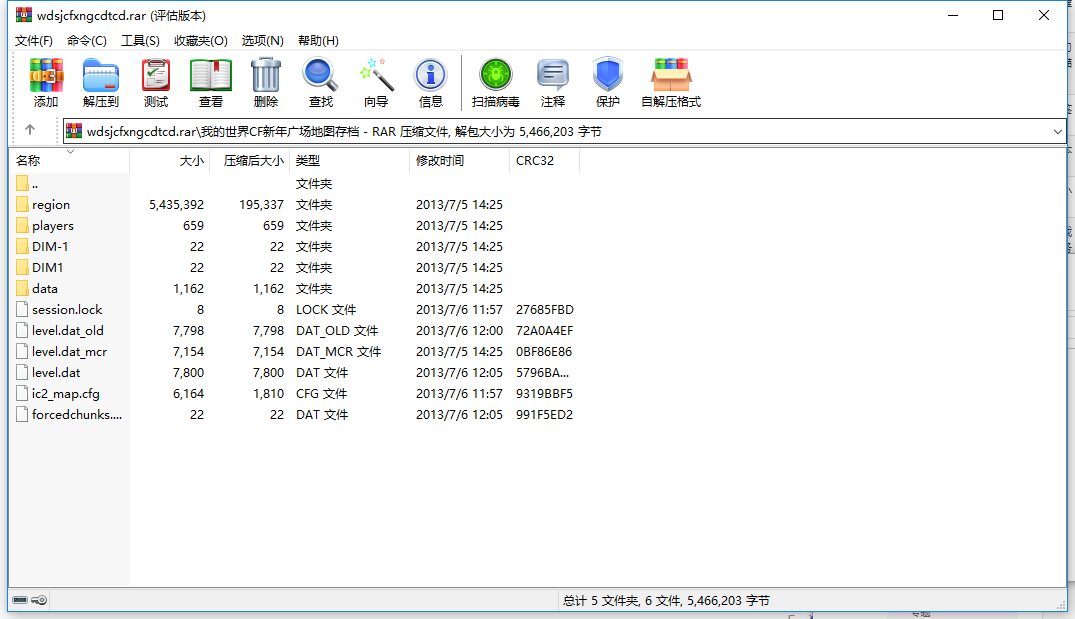Select the level.dat file name
1075x619 pixels.
[x=56, y=373]
